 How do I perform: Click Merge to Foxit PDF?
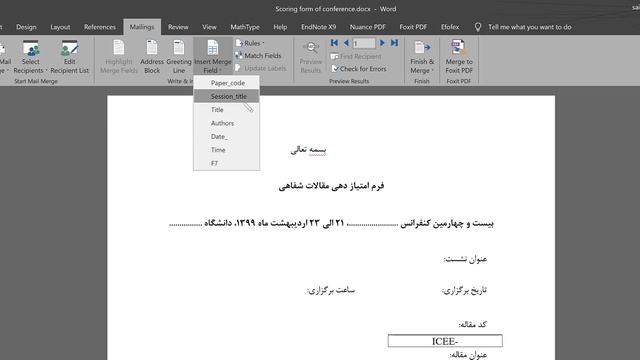point(459,57)
